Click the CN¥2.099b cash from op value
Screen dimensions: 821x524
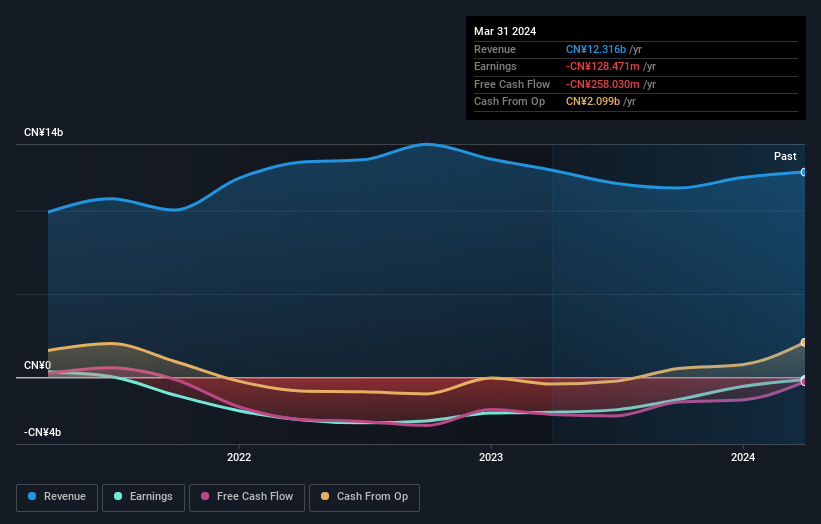593,102
